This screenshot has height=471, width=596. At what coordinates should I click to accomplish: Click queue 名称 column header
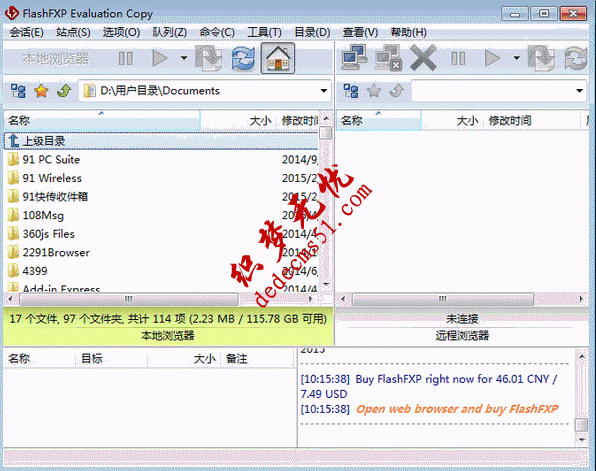[x=39, y=358]
